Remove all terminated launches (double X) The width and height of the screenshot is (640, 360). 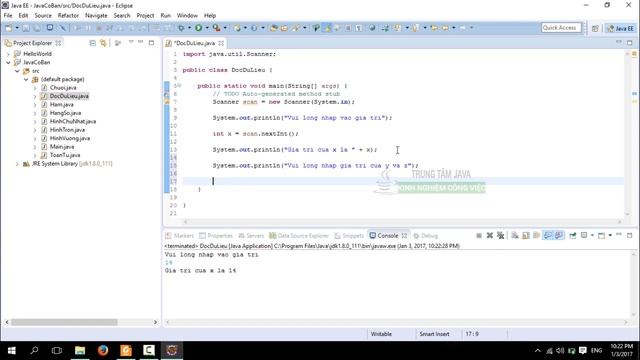pyautogui.click(x=500, y=236)
